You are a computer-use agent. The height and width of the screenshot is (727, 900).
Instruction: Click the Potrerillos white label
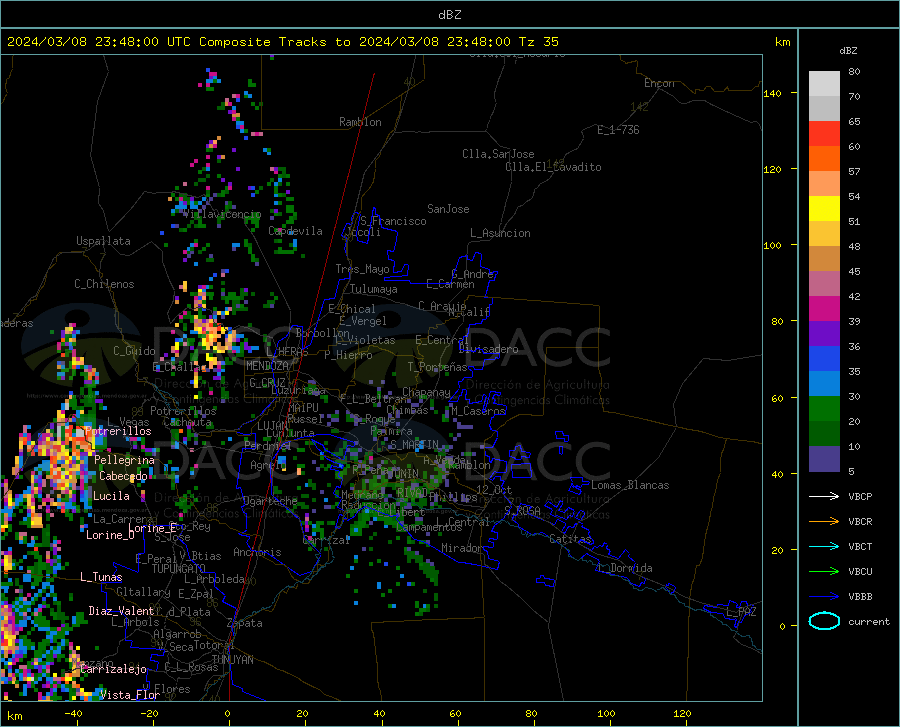tap(118, 431)
